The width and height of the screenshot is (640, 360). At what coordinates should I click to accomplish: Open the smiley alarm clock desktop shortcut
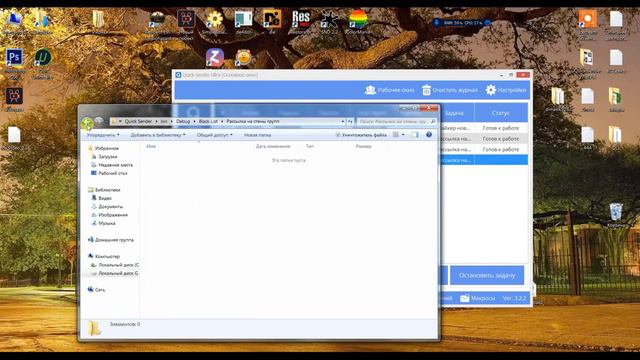[243, 58]
